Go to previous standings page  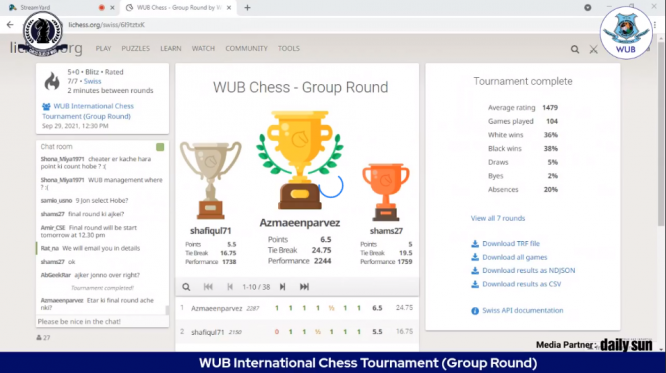pos(230,287)
